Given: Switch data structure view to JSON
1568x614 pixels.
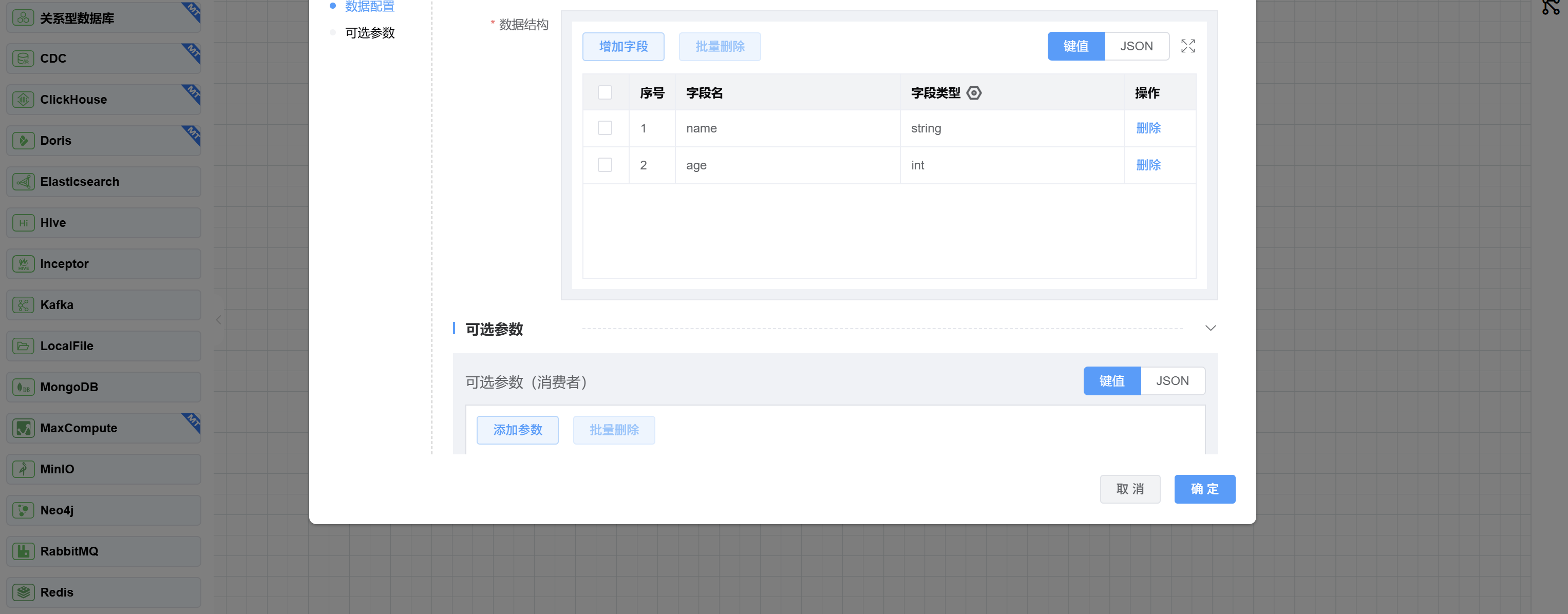Looking at the screenshot, I should (1136, 46).
